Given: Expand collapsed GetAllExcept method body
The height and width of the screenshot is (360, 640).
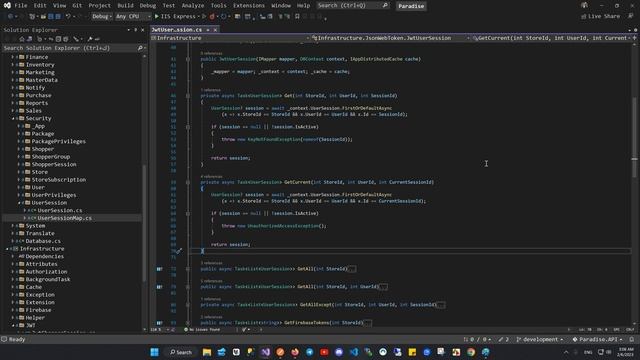Looking at the screenshot, I should point(441,305).
